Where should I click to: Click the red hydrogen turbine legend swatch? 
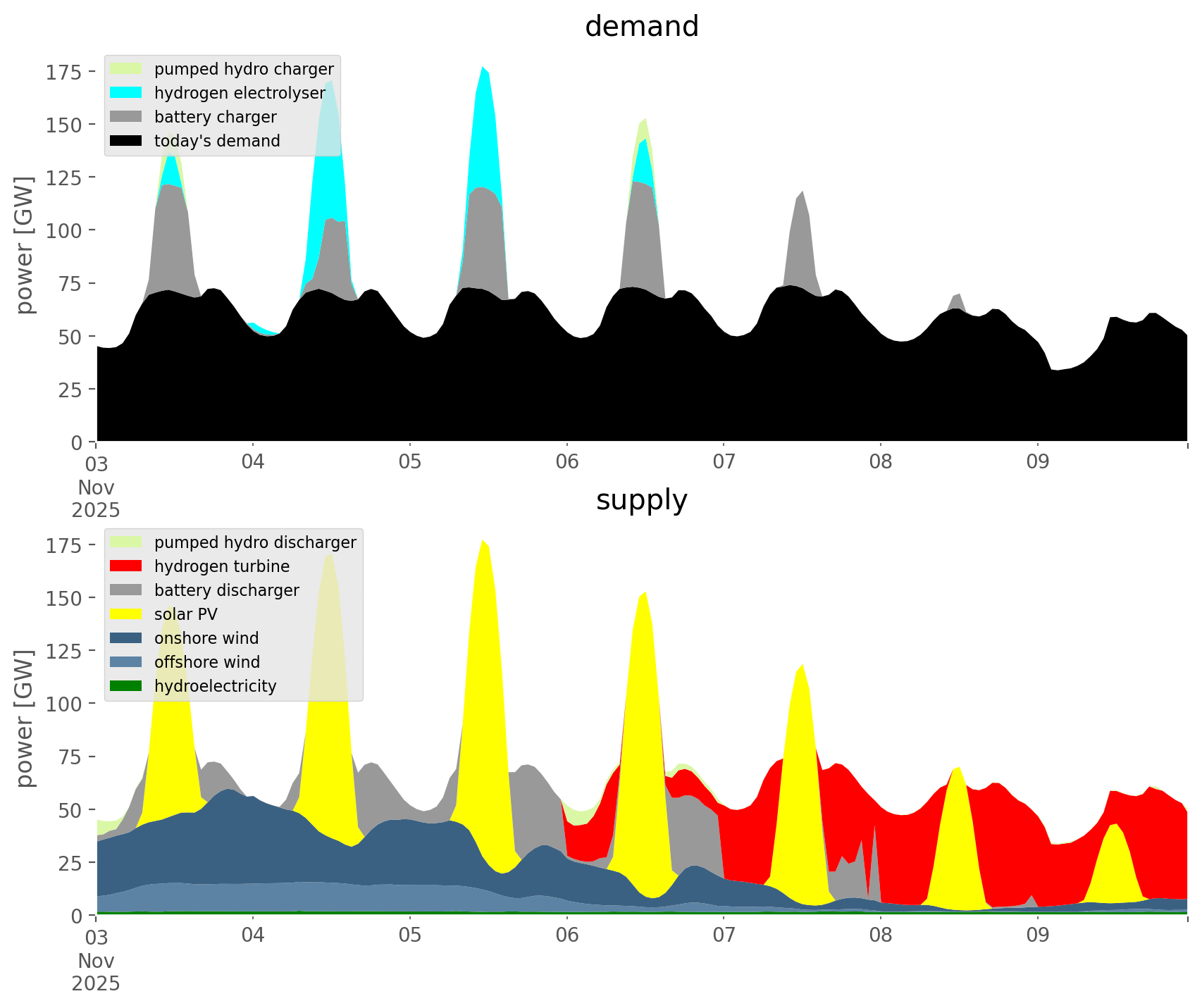pyautogui.click(x=126, y=566)
